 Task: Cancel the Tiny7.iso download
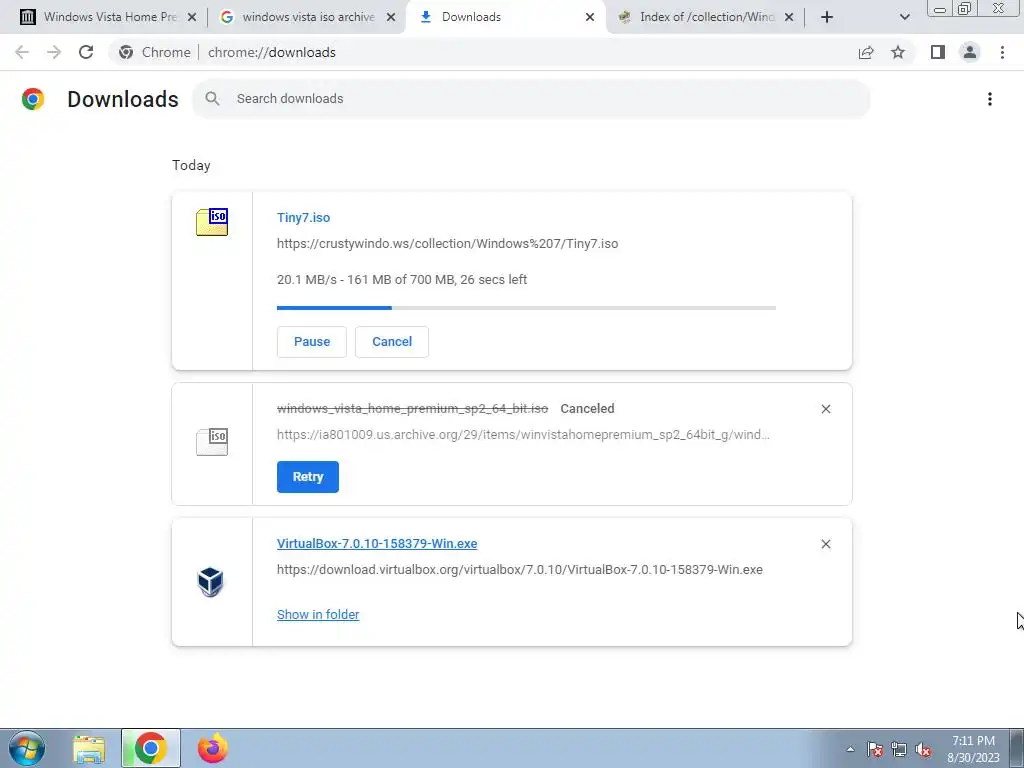[x=392, y=342]
